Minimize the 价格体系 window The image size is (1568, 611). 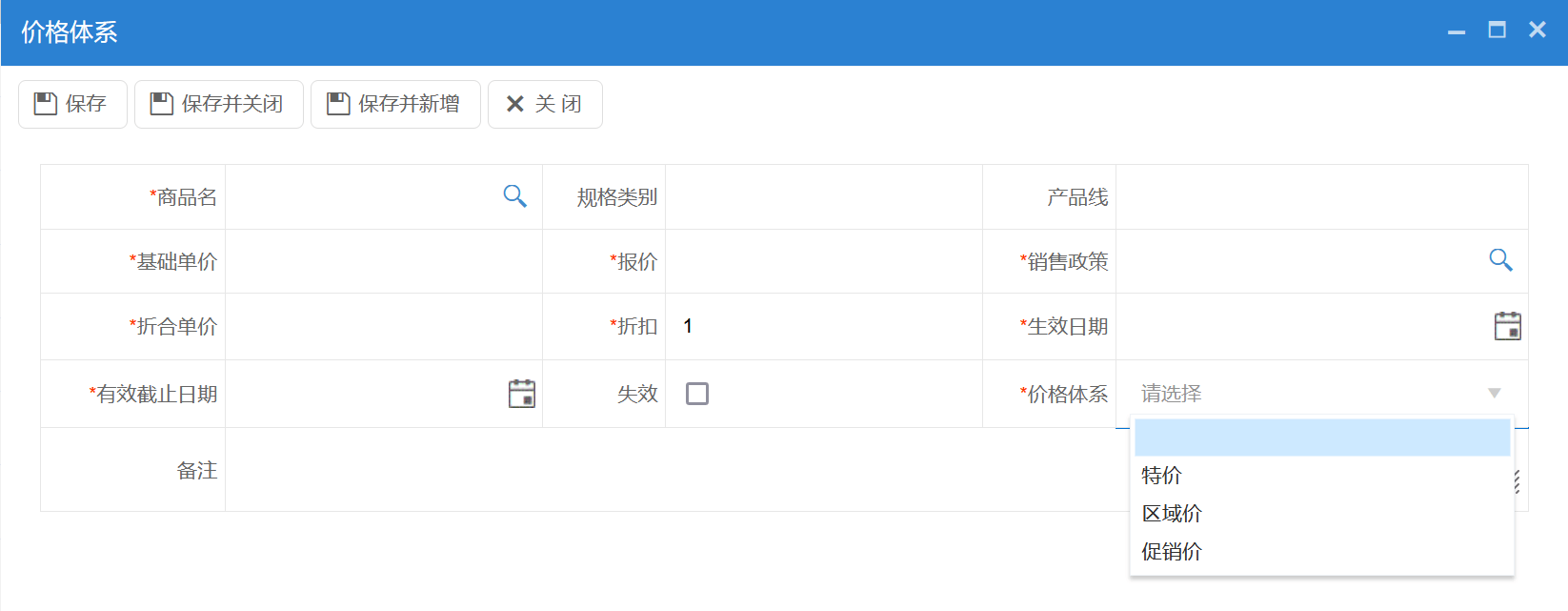pyautogui.click(x=1456, y=31)
